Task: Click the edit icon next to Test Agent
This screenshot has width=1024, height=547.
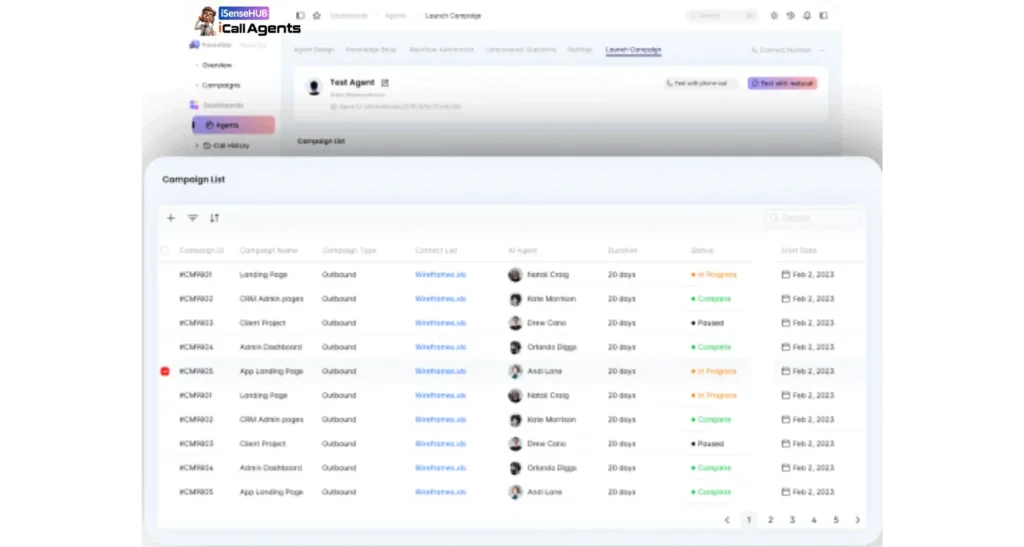Action: 385,82
